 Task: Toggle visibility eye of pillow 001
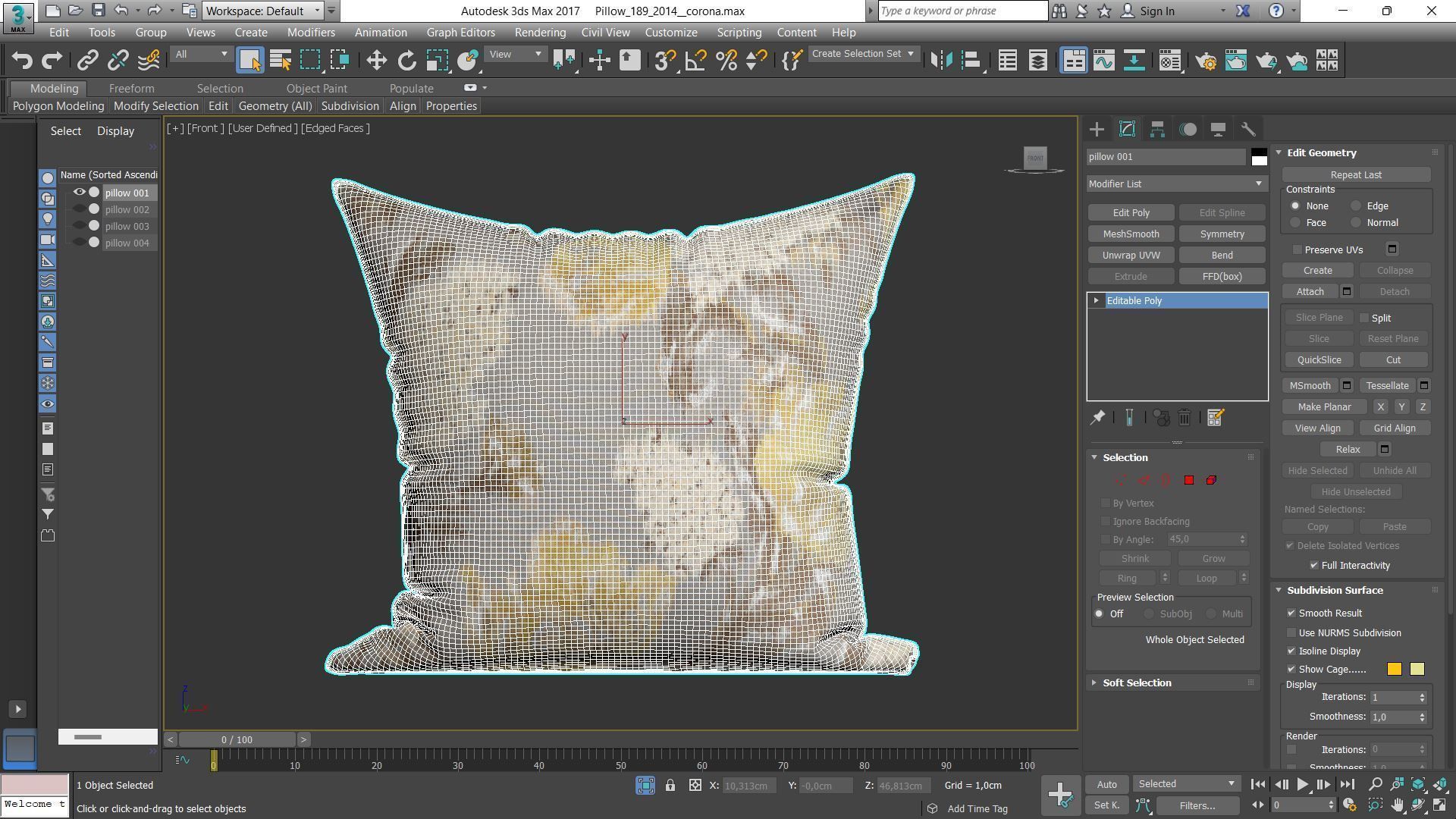79,193
